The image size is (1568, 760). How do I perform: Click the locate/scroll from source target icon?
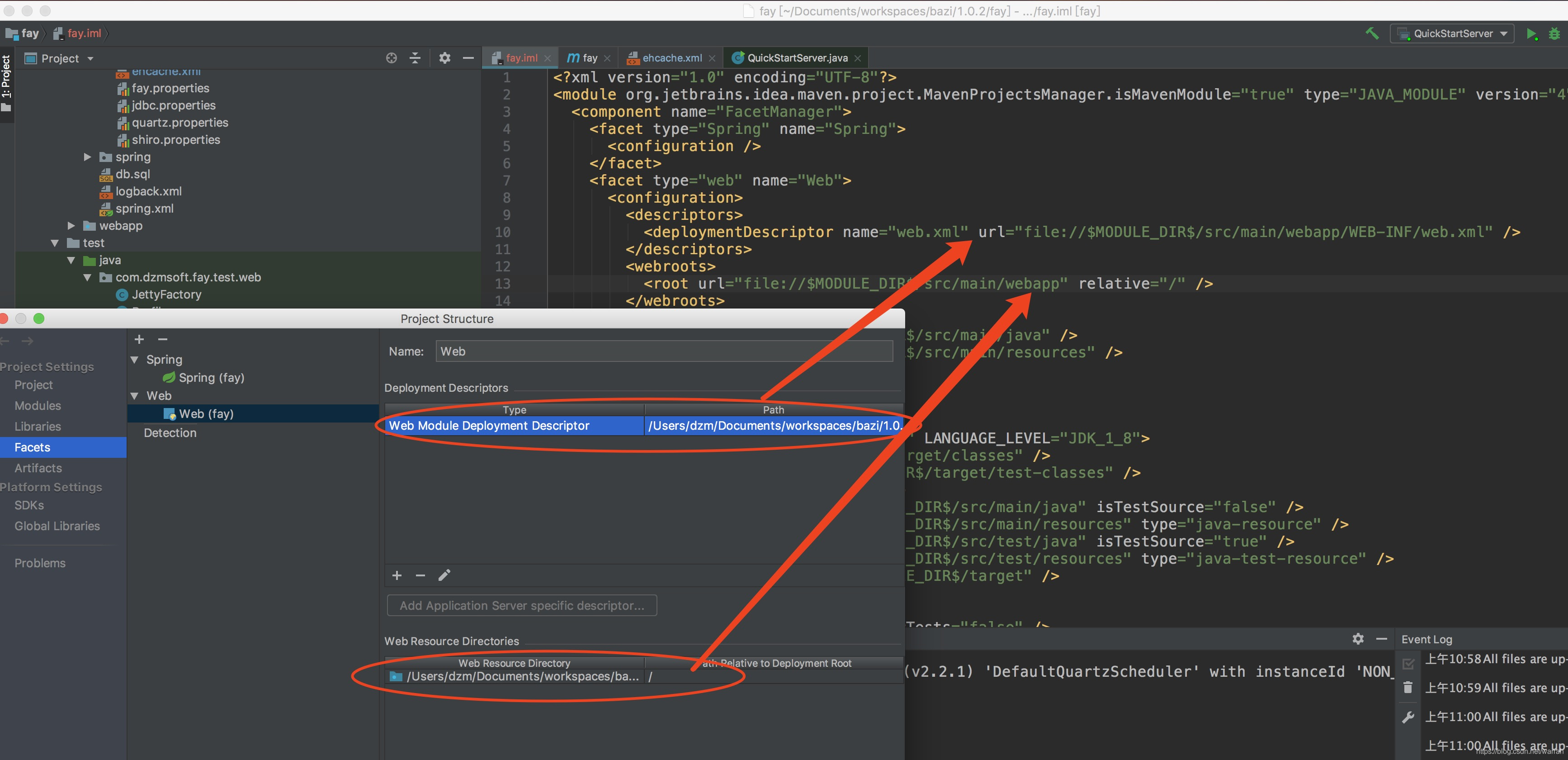392,58
